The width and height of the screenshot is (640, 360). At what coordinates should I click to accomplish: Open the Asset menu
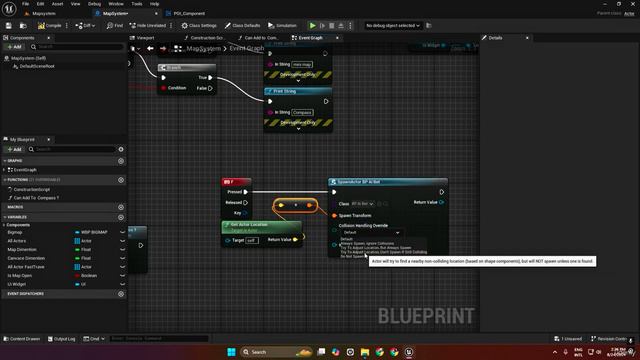57,4
